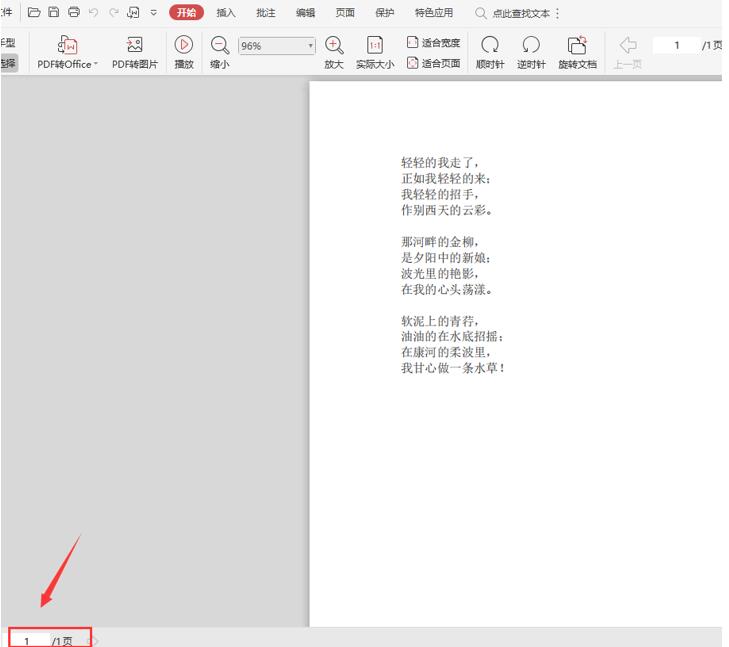Choose 适合宽度 fit width option

[433, 43]
